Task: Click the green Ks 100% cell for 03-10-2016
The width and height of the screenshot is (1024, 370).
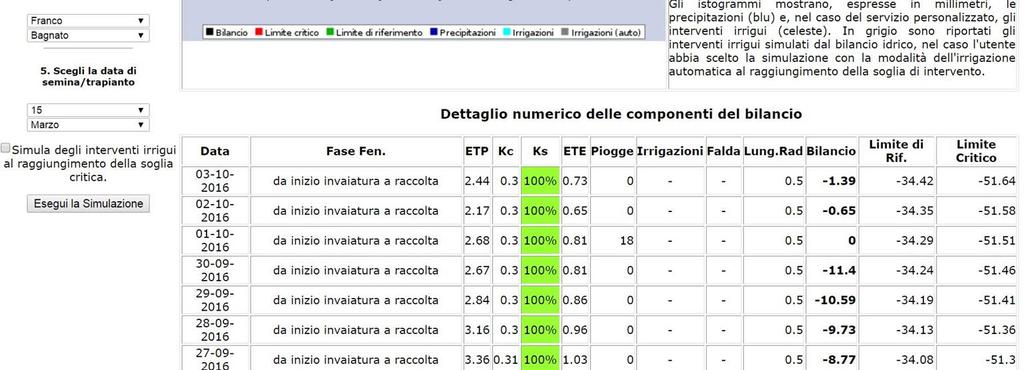Action: [540, 181]
